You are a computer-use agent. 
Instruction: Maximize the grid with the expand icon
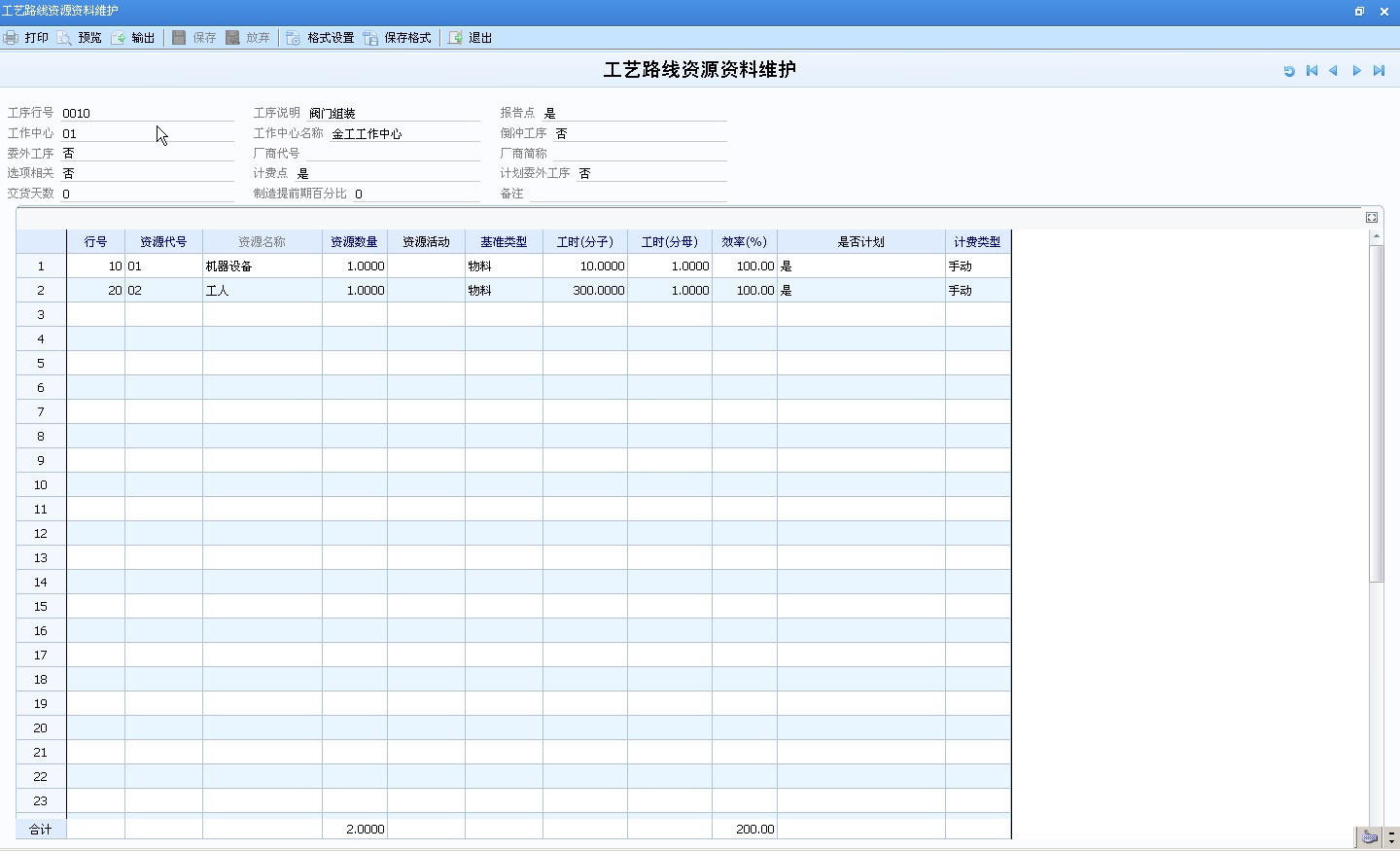pyautogui.click(x=1372, y=218)
